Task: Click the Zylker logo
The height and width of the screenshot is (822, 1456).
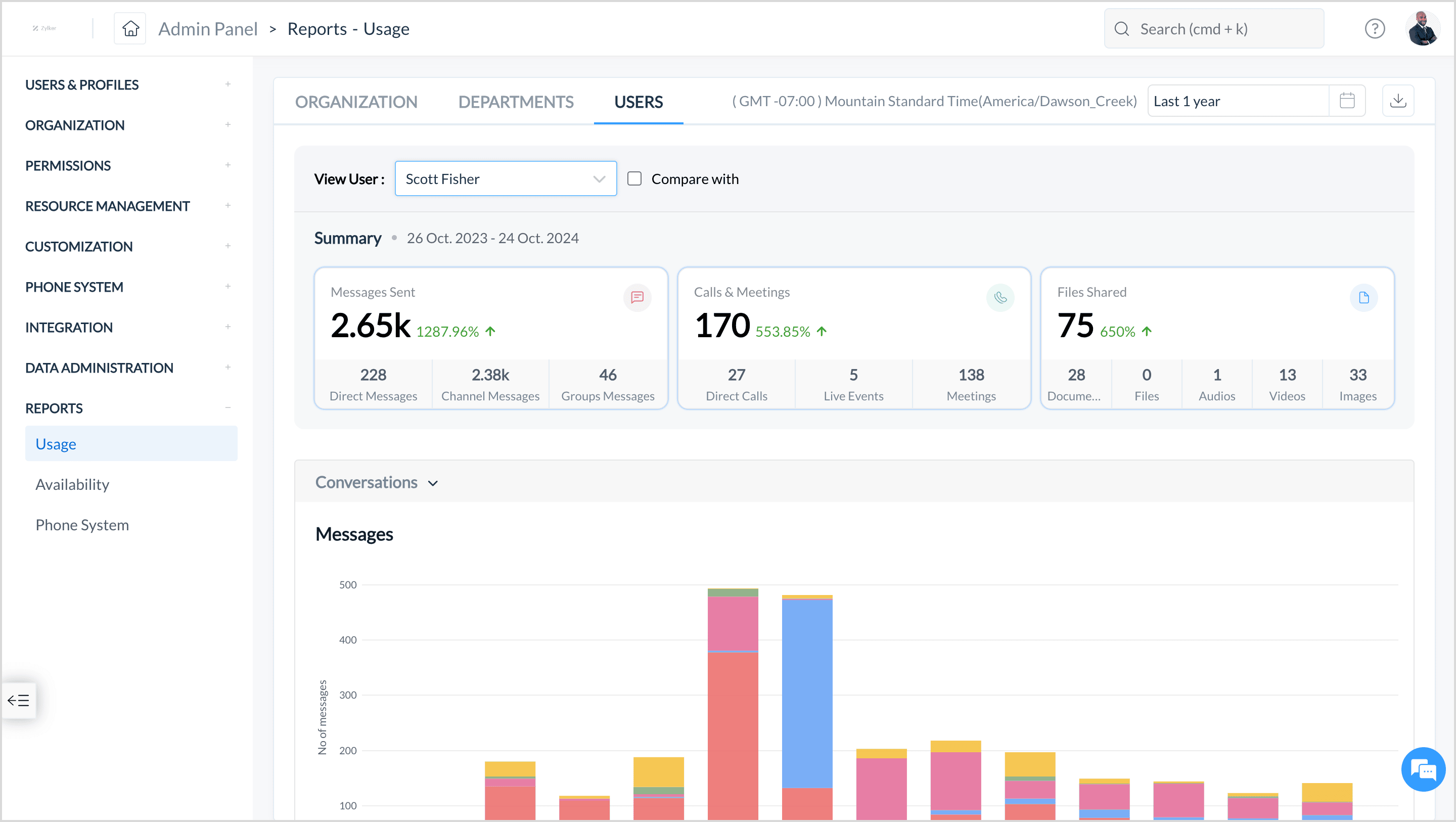Action: point(44,28)
